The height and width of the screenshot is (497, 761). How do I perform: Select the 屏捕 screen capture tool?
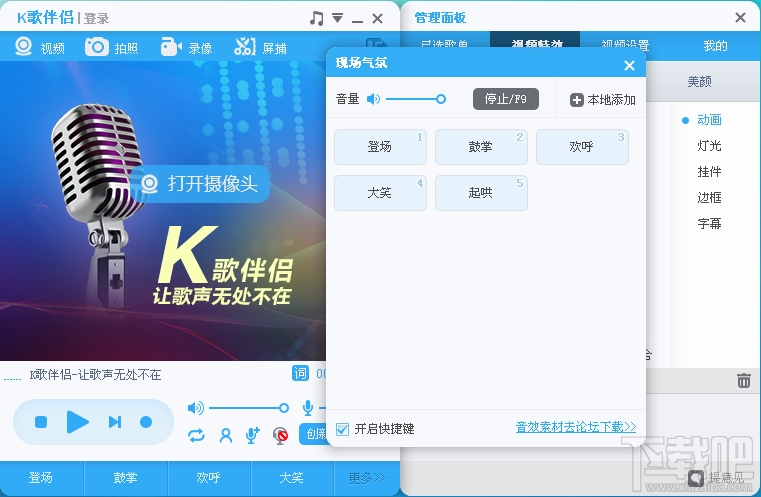261,47
